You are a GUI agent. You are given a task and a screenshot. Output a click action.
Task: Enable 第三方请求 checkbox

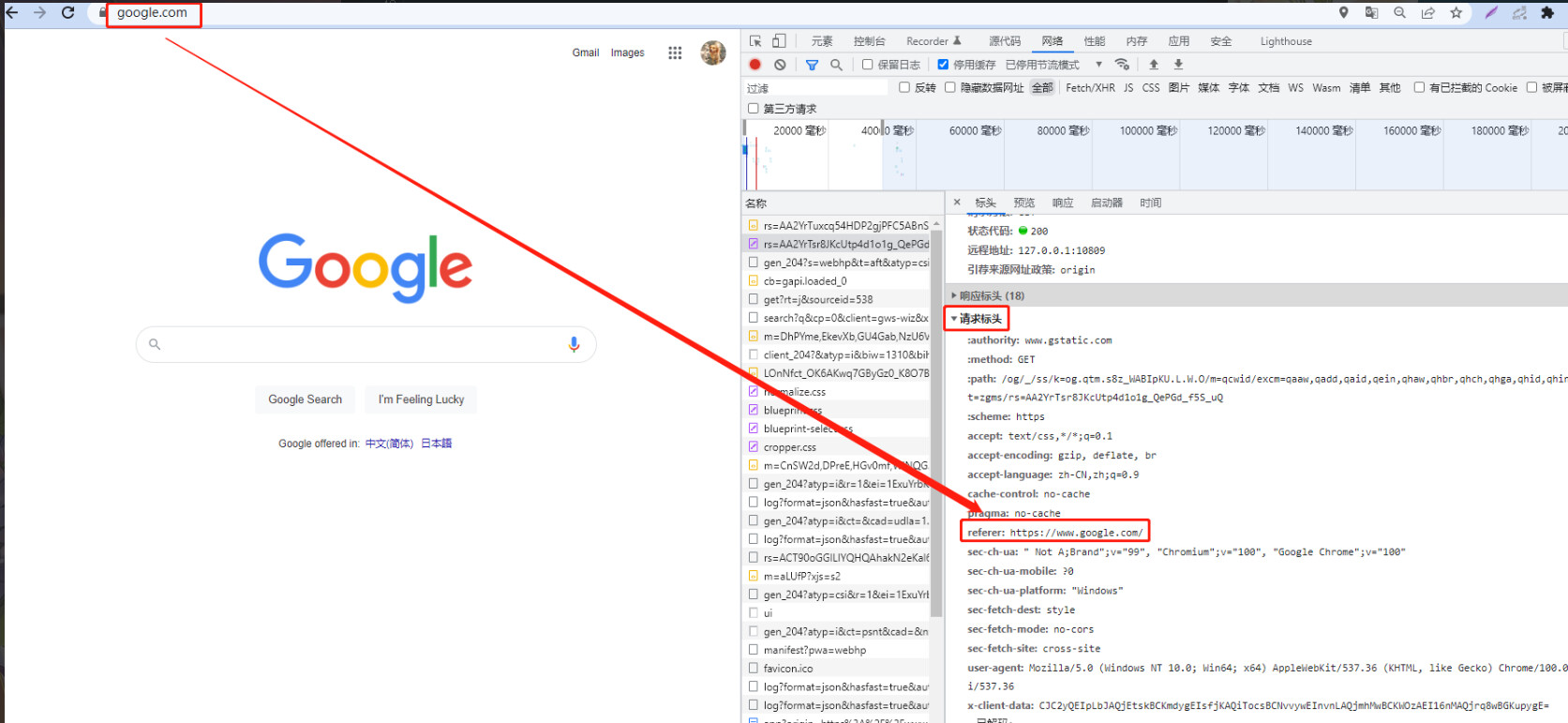coord(754,109)
